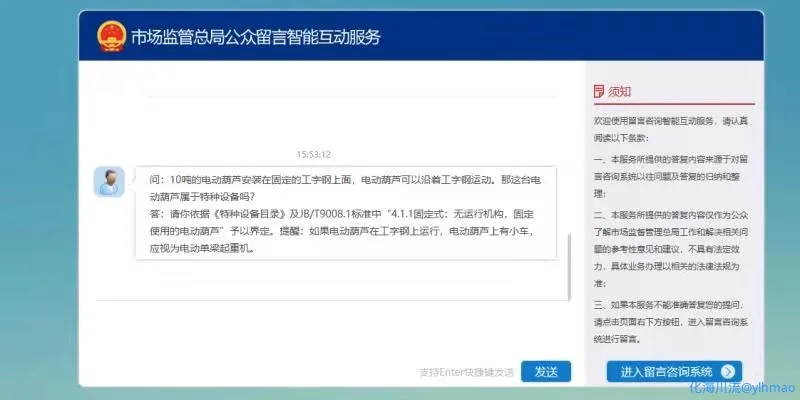Click the red 须知 document icon
800x400 pixels.
coord(598,91)
